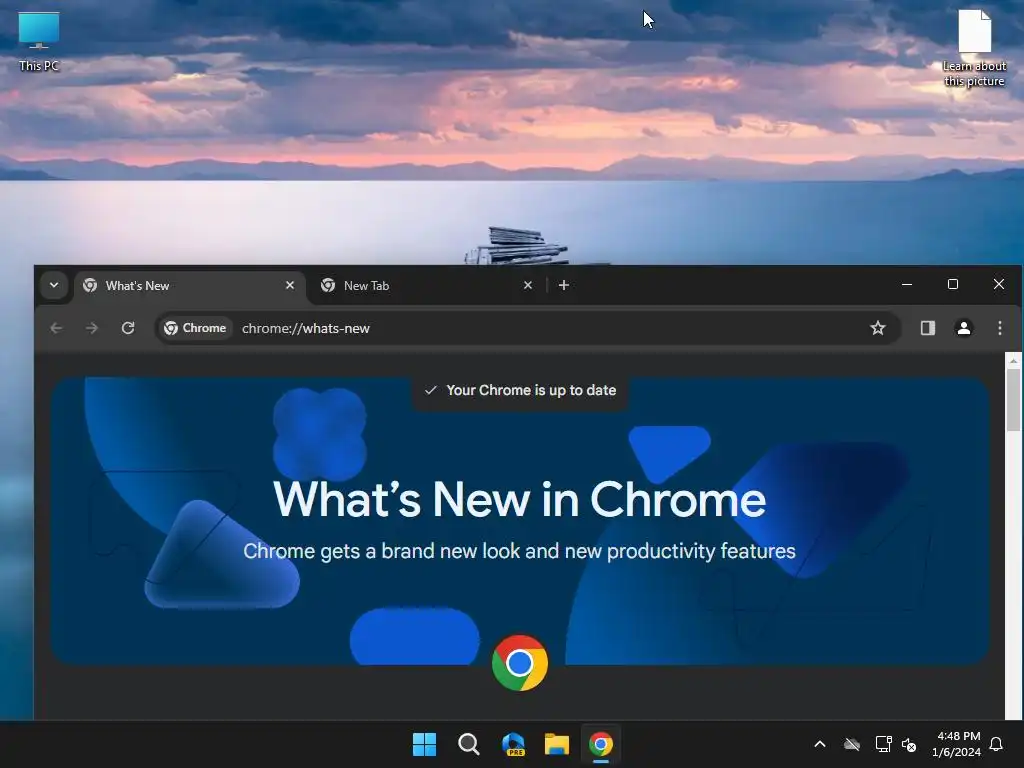This screenshot has height=768, width=1024.
Task: Reload the current page
Action: [128, 328]
